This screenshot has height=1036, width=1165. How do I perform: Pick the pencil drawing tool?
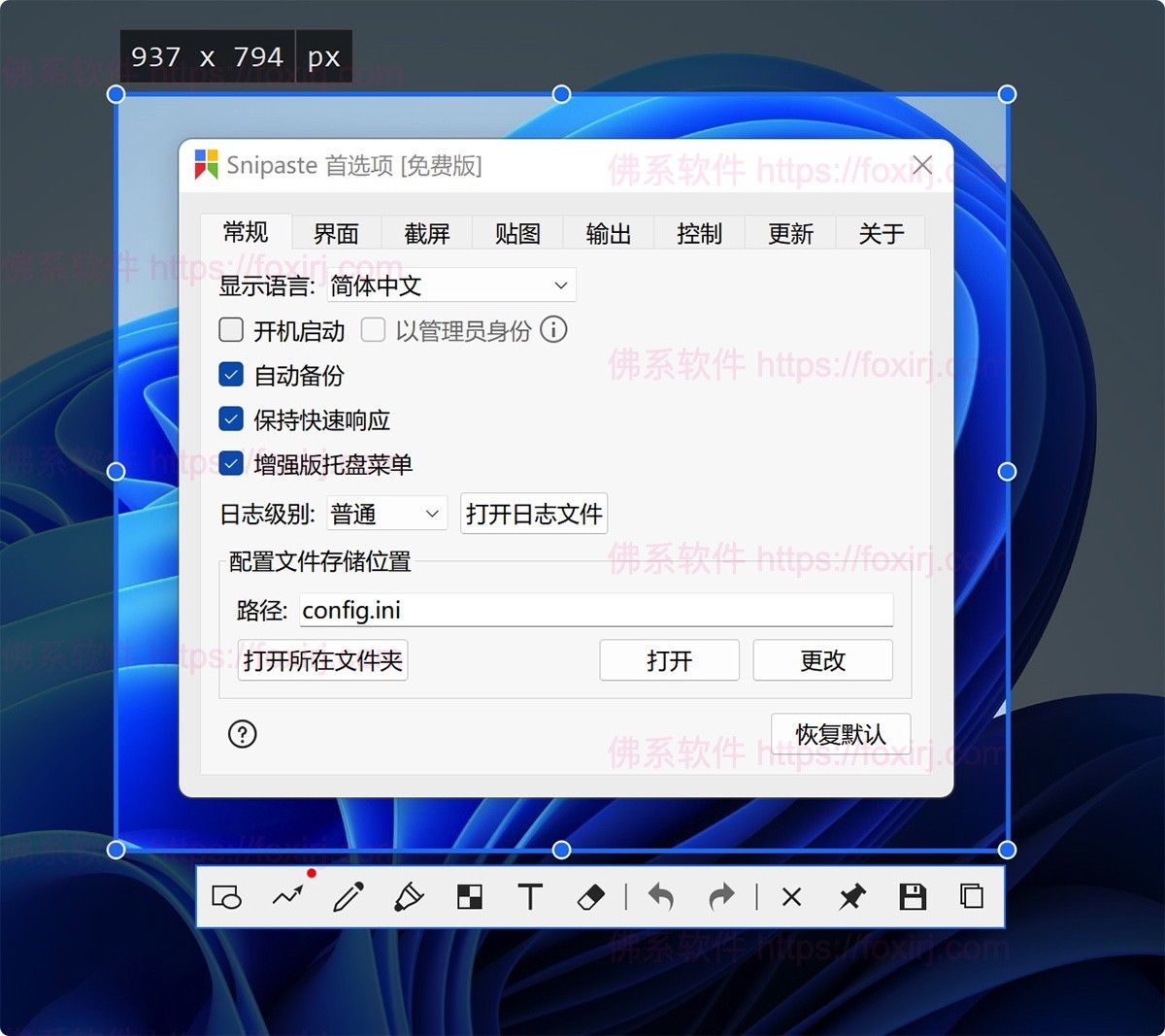349,897
